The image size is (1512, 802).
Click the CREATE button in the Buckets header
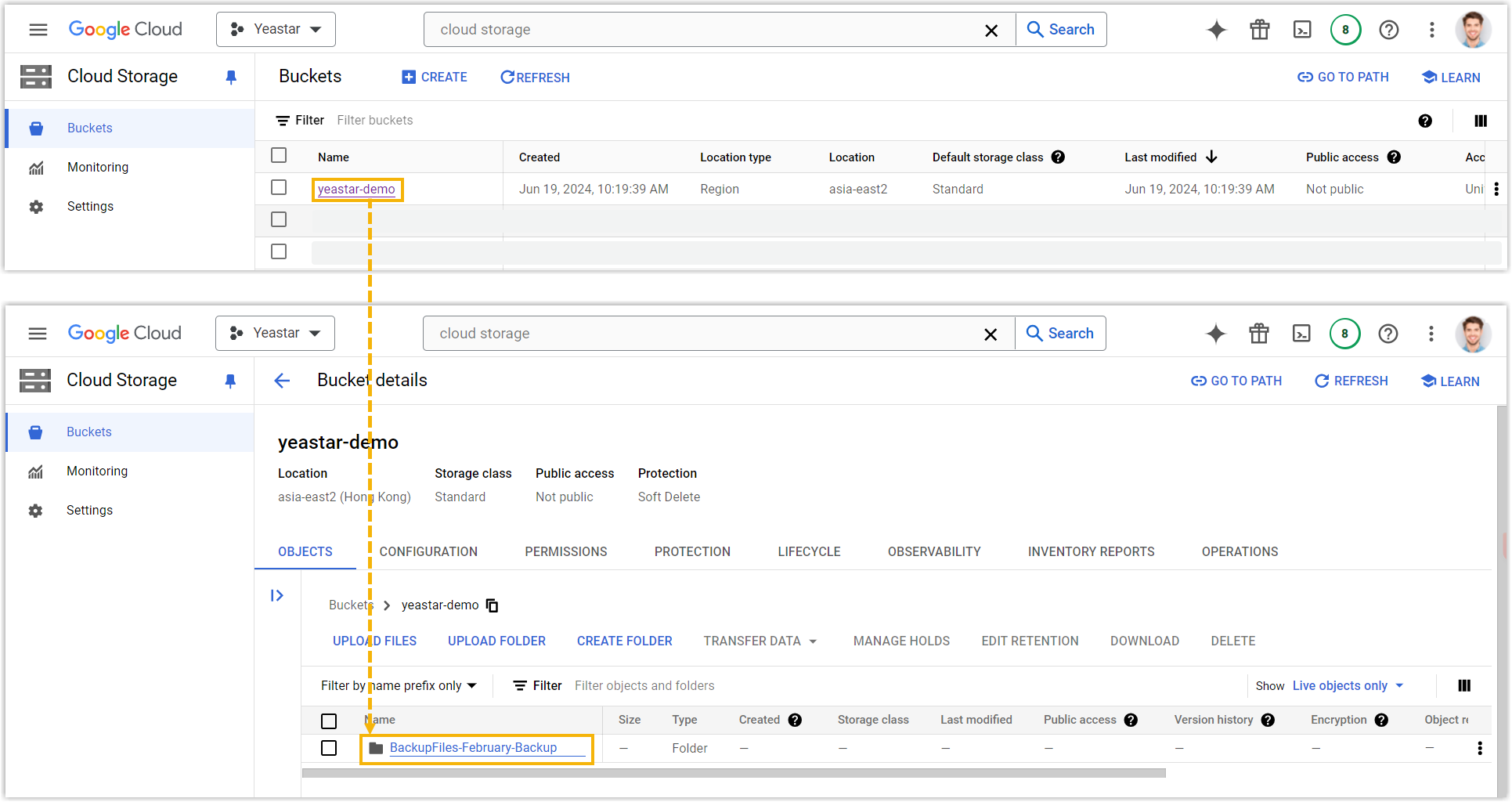[435, 77]
